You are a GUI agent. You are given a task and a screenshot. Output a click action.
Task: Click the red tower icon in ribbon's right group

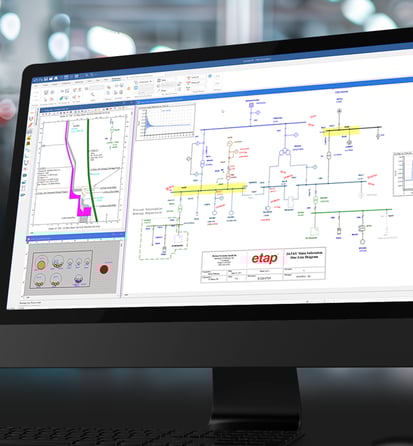tap(188, 79)
